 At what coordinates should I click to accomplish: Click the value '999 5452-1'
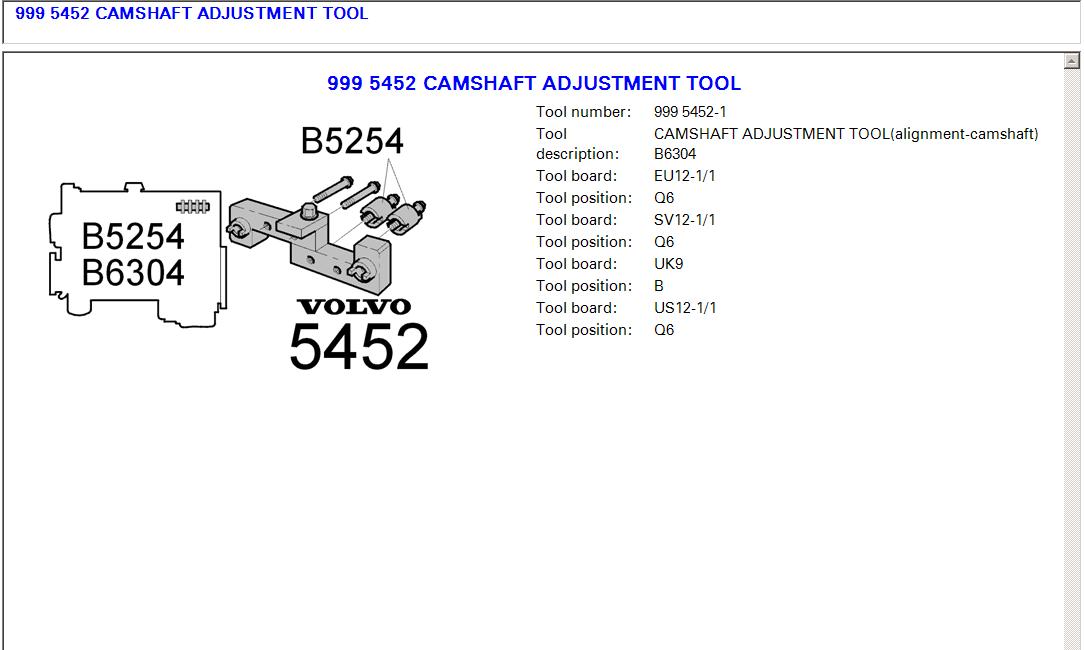tap(690, 112)
